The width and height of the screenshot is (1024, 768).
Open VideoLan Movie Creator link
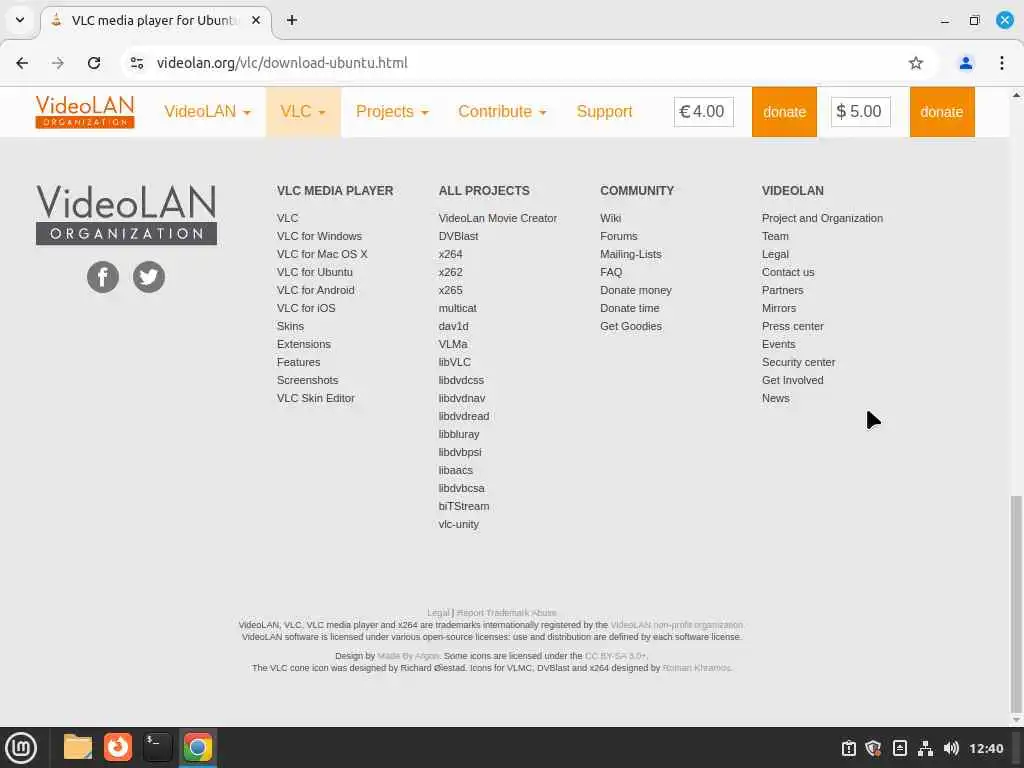pyautogui.click(x=498, y=218)
